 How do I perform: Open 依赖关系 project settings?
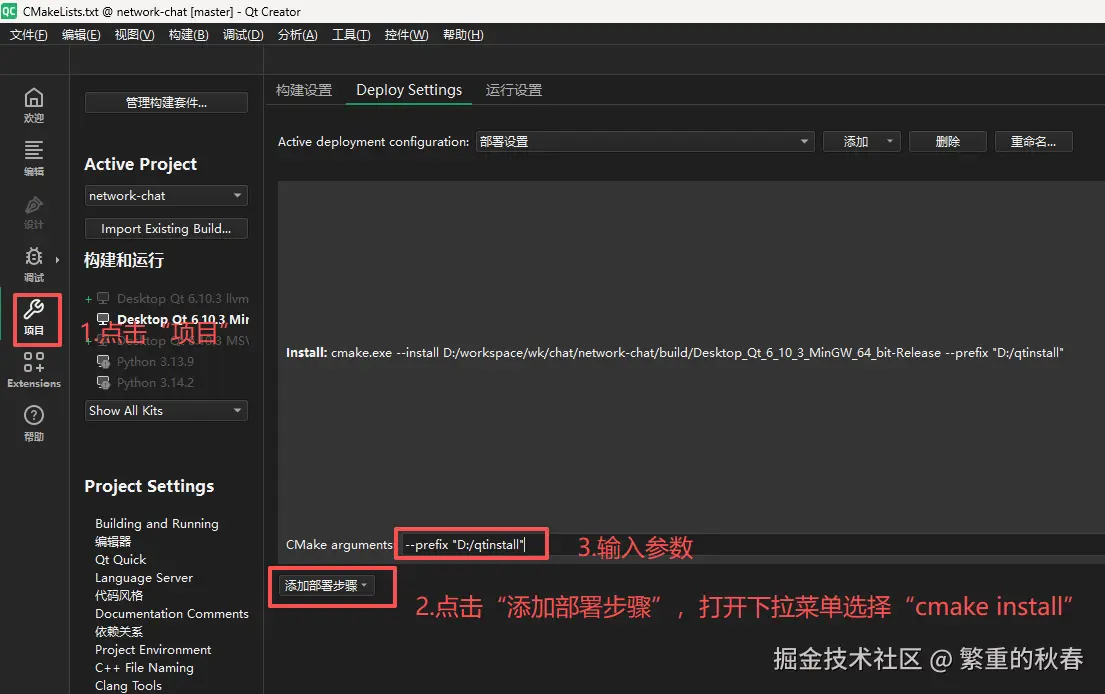click(119, 631)
